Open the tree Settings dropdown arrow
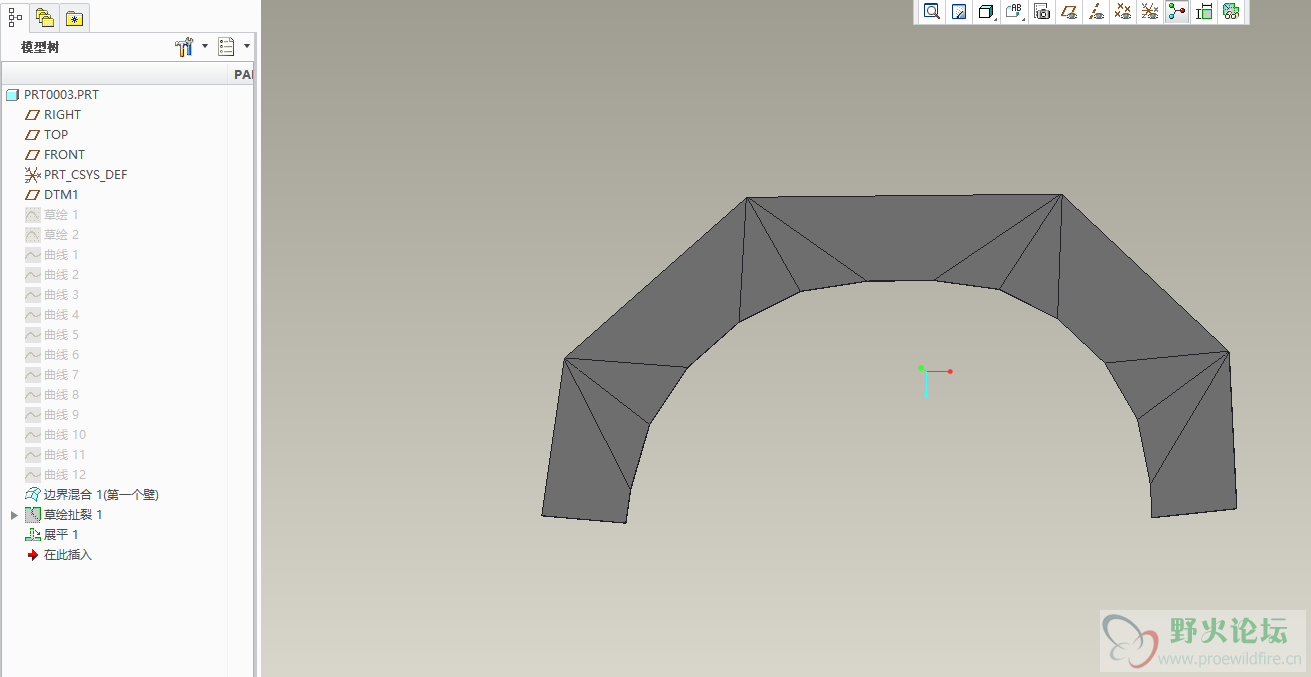Screen dimensions: 1311x677 (205, 46)
